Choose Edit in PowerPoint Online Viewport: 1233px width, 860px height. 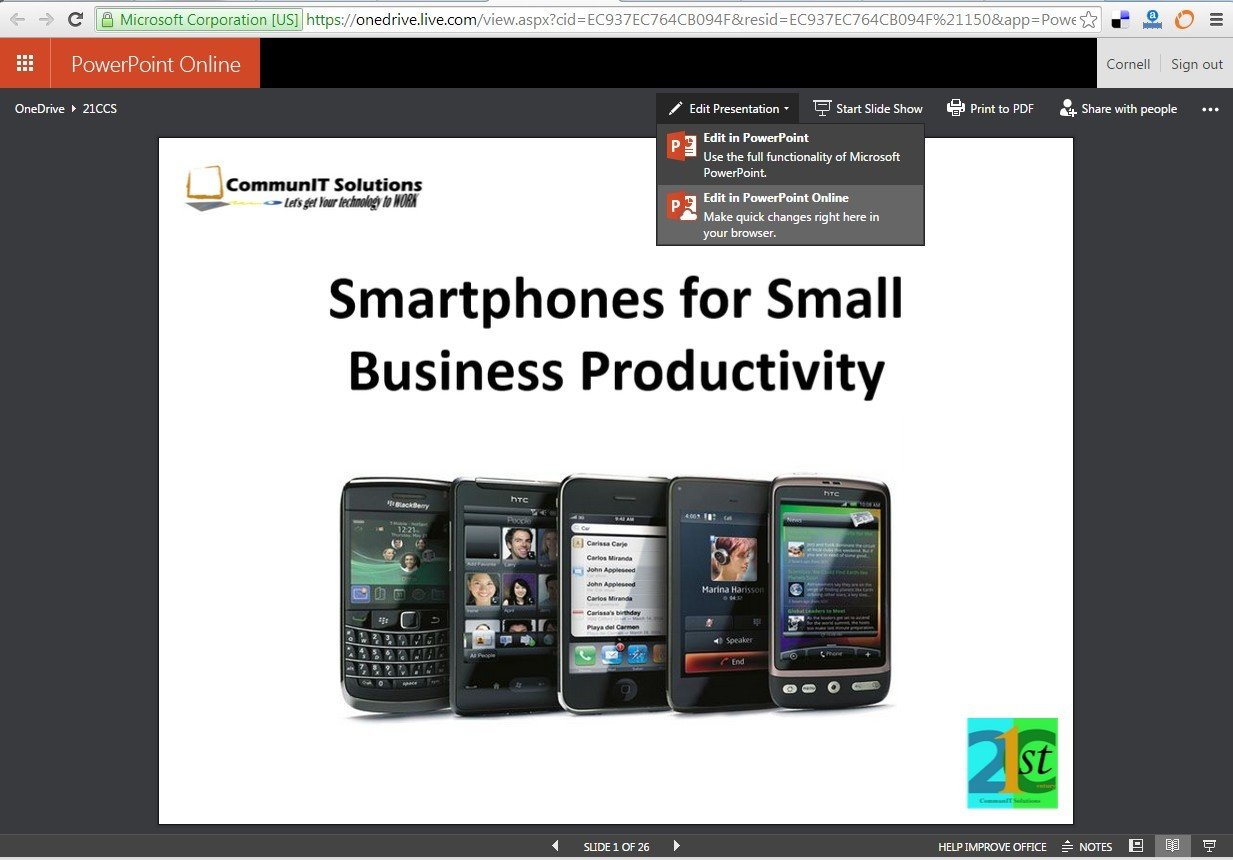pyautogui.click(x=790, y=214)
